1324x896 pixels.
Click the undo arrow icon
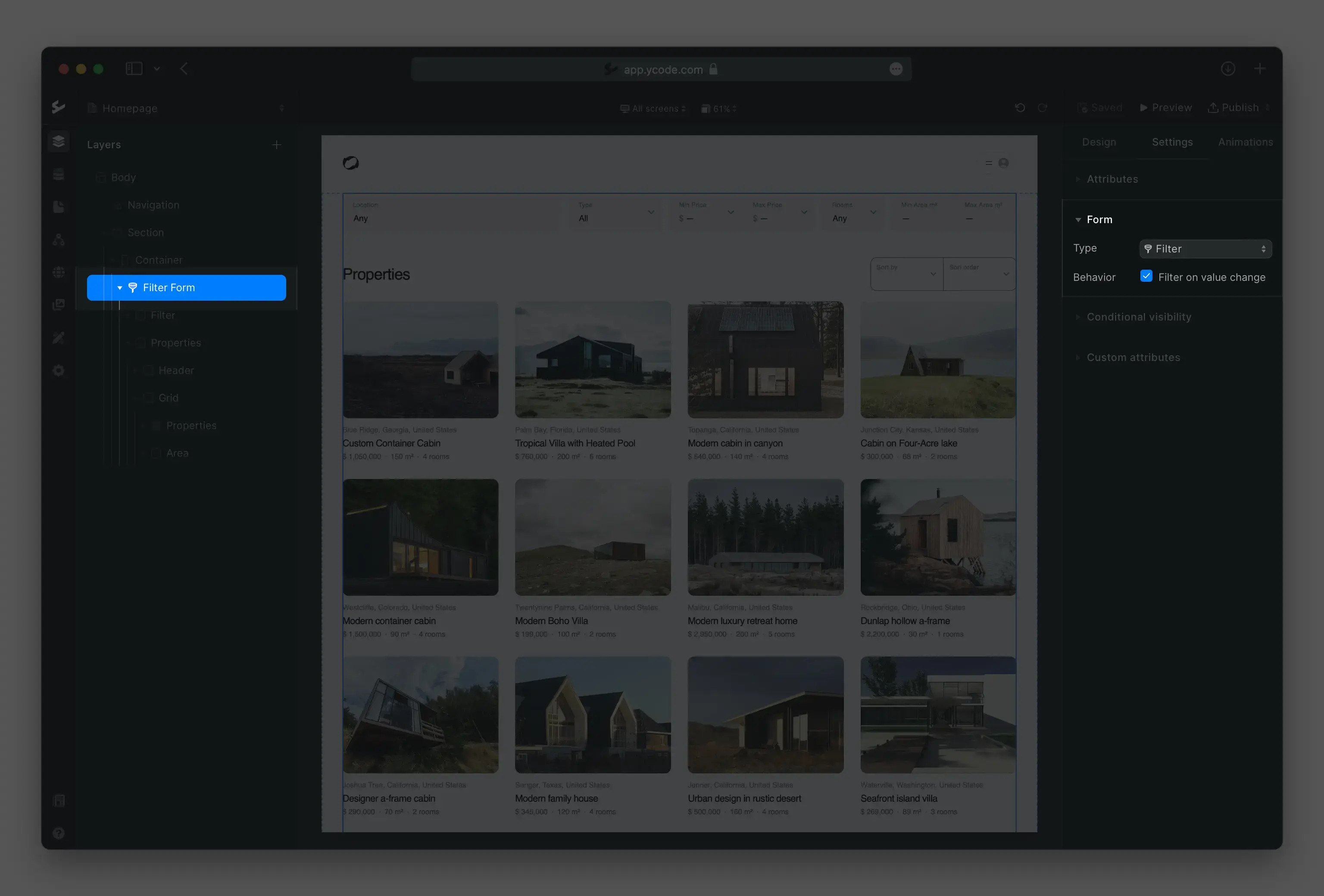[x=1020, y=108]
